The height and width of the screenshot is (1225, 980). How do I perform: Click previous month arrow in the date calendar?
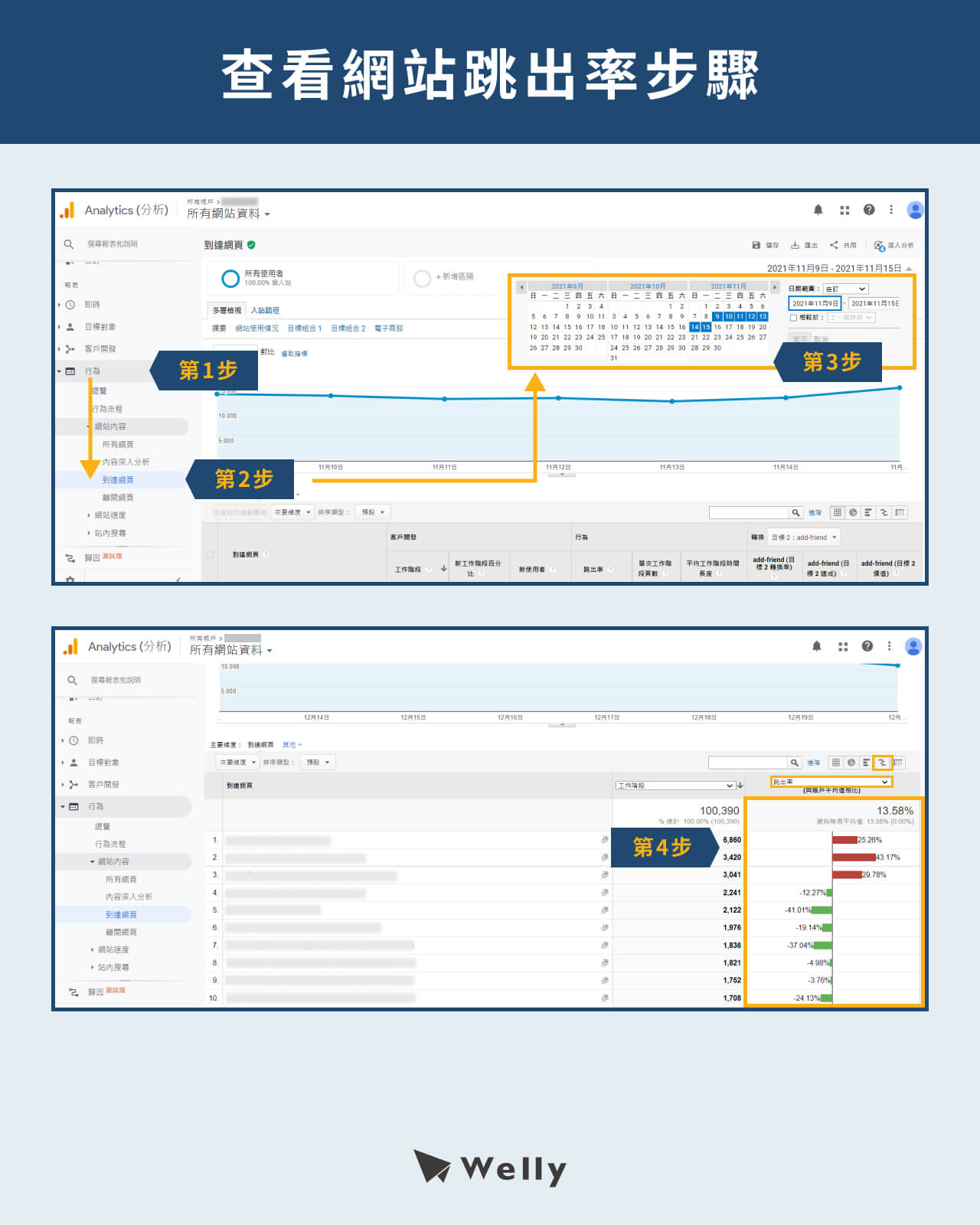522,287
